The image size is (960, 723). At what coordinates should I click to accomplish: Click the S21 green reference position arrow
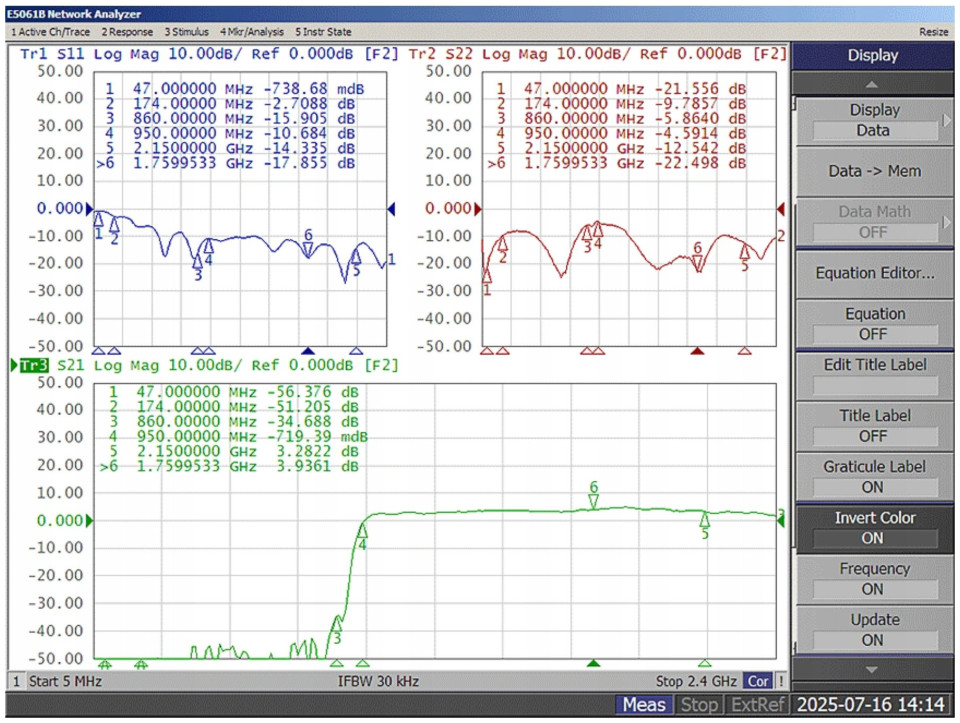(x=89, y=520)
